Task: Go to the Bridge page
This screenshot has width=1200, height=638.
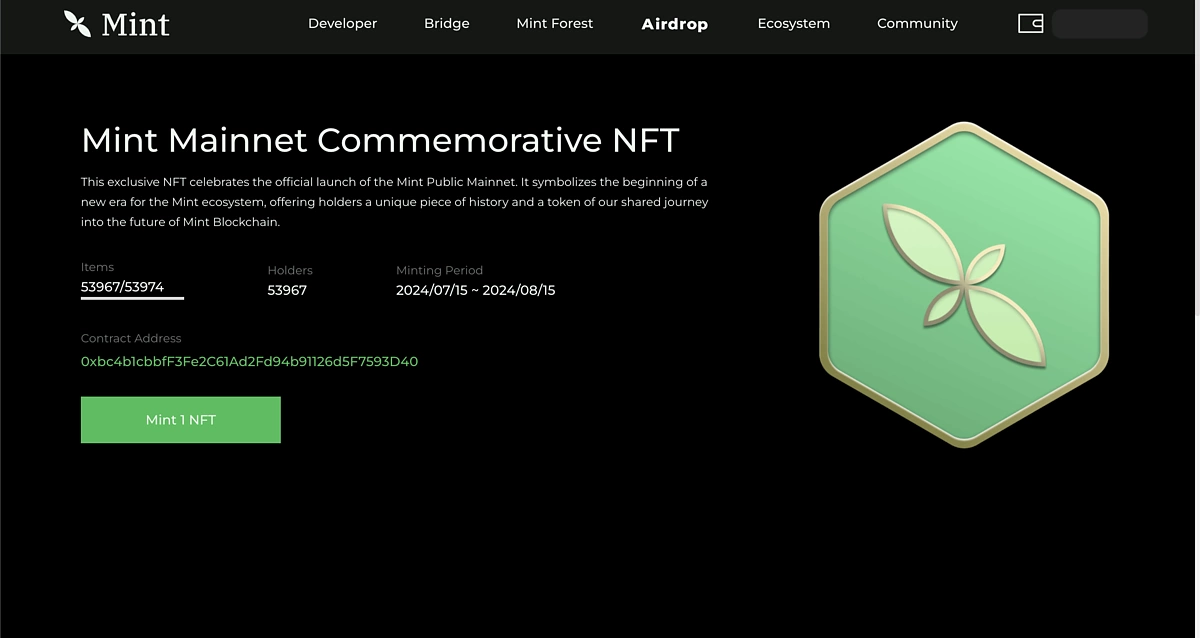Action: point(446,23)
